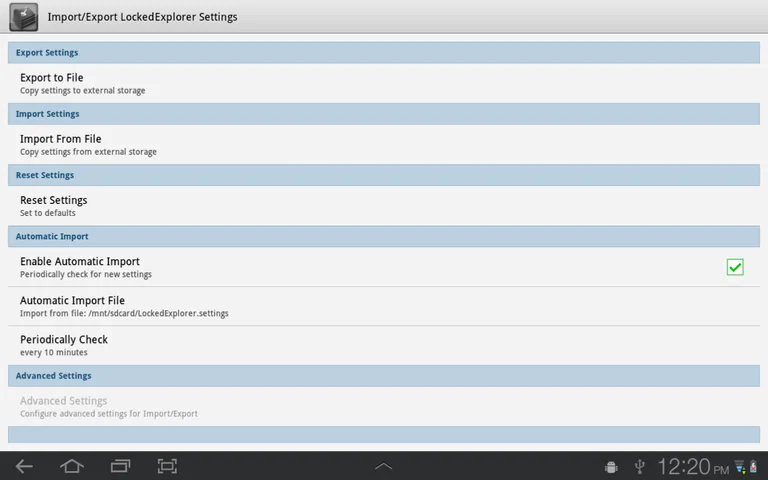This screenshot has height=480, width=768.
Task: Open the USB connection notification icon
Action: click(x=639, y=466)
